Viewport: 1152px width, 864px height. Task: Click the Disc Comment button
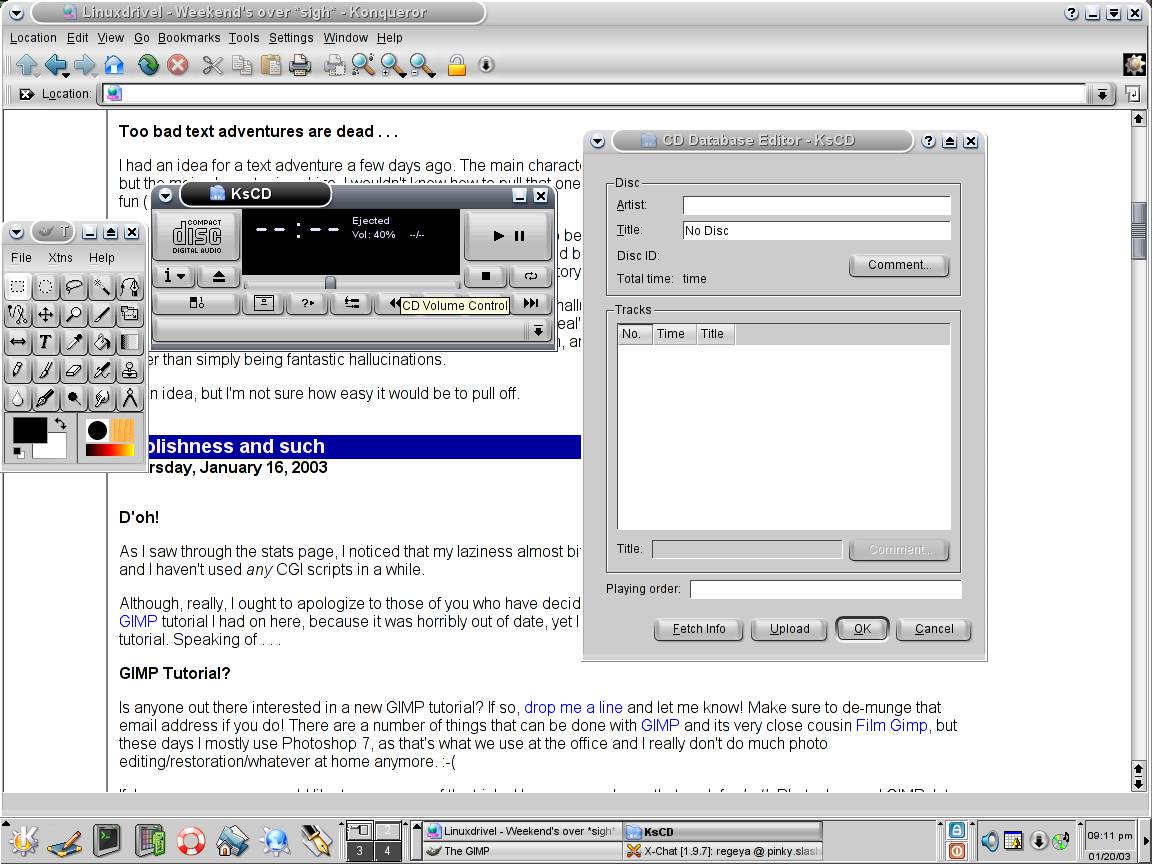(x=899, y=265)
